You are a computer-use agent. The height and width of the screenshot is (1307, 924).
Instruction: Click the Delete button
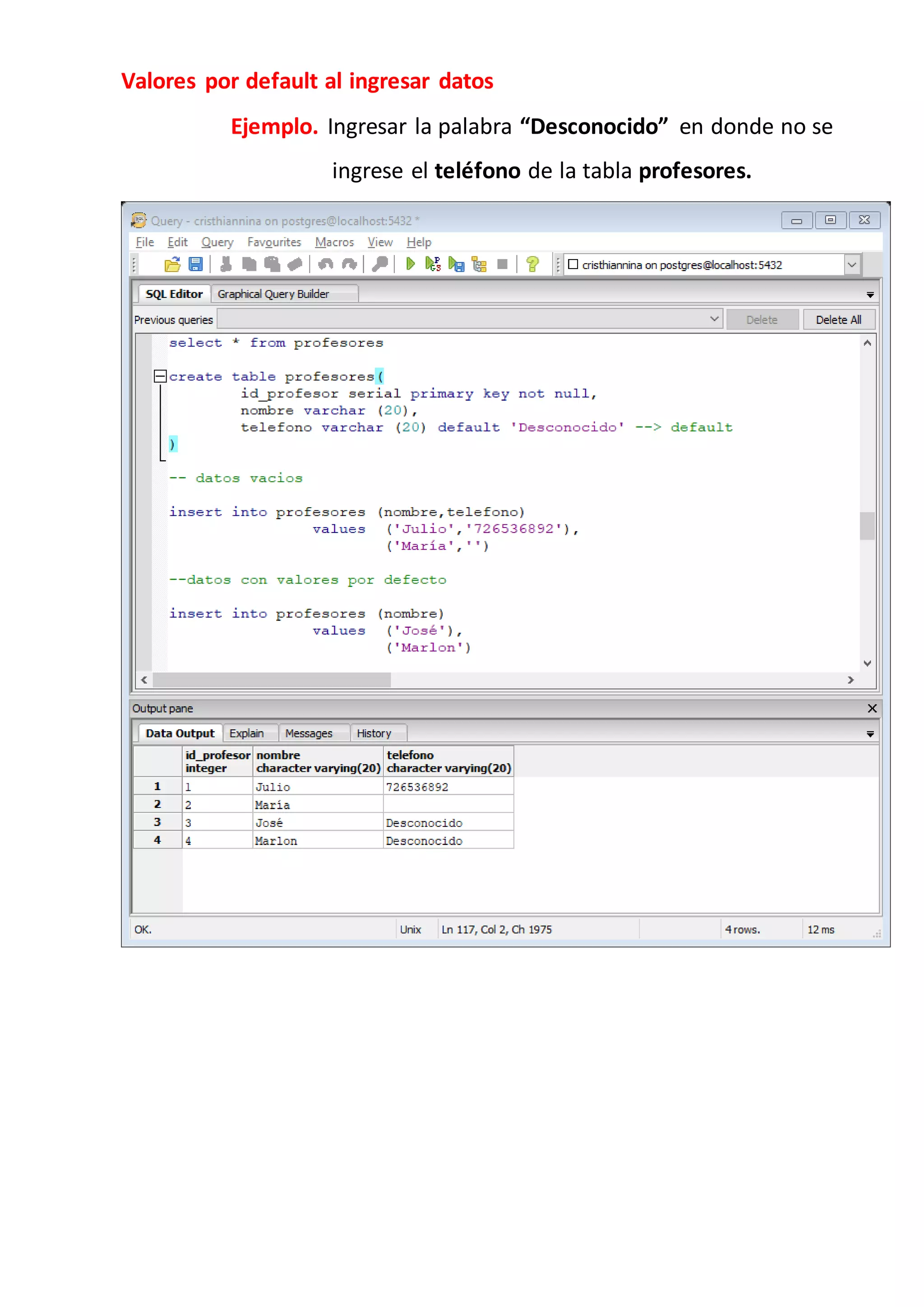point(762,320)
